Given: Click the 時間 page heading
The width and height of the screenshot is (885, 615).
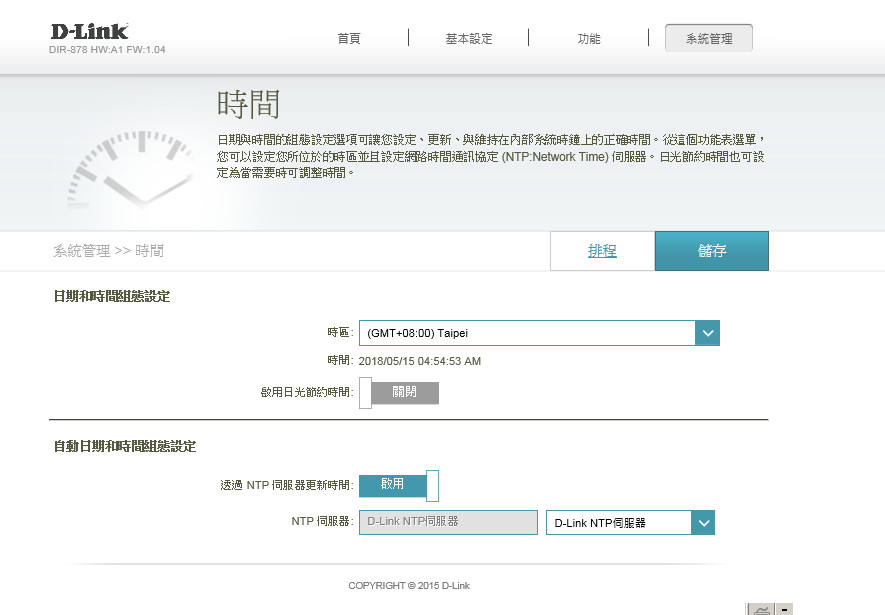Looking at the screenshot, I should [x=248, y=104].
